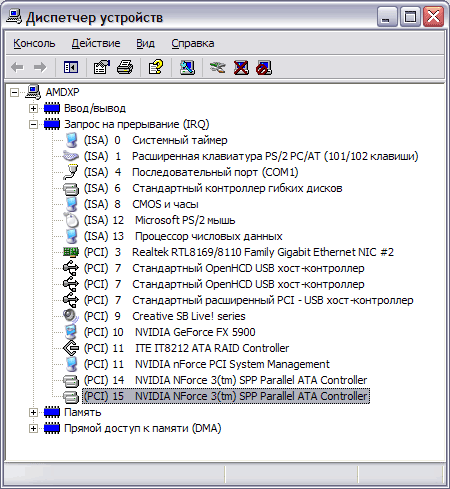The width and height of the screenshot is (450, 489).
Task: Click the Системный таймер device icon
Action: point(71,140)
